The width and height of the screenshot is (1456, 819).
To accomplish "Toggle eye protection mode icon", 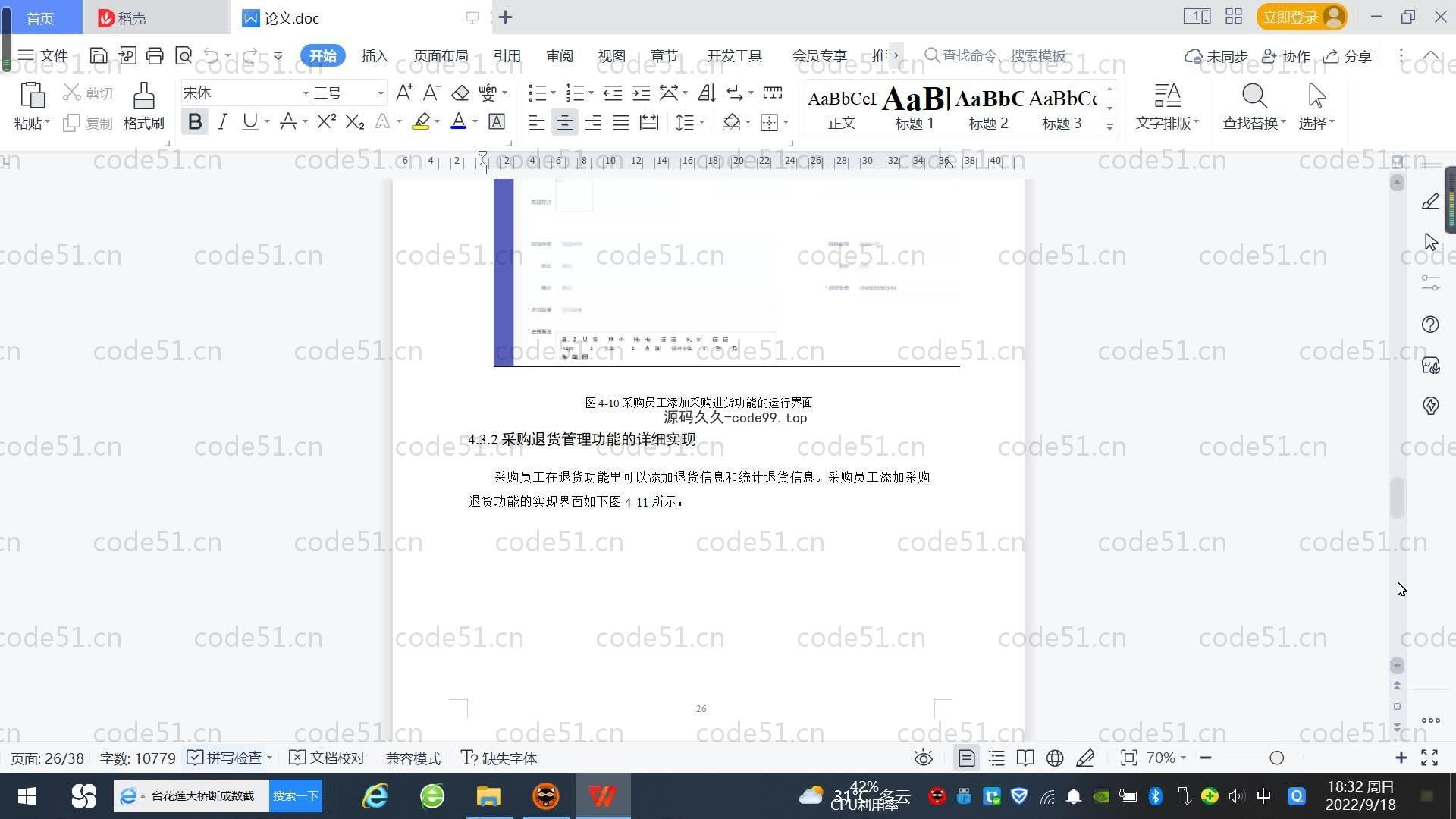I will point(923,758).
